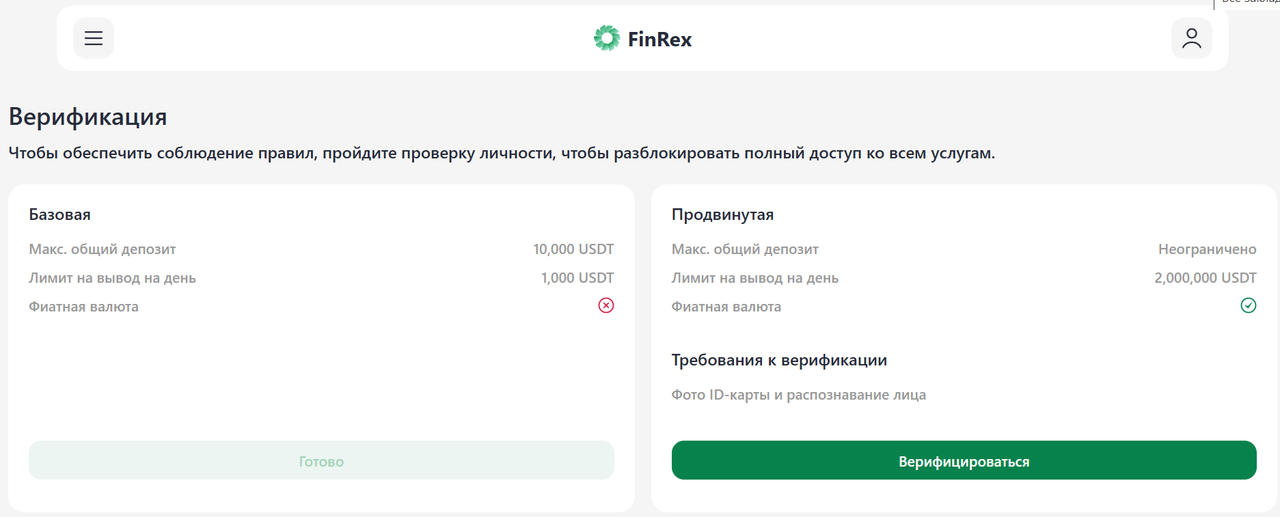
Task: Click the 10,000 USDT deposit value
Action: coord(573,249)
